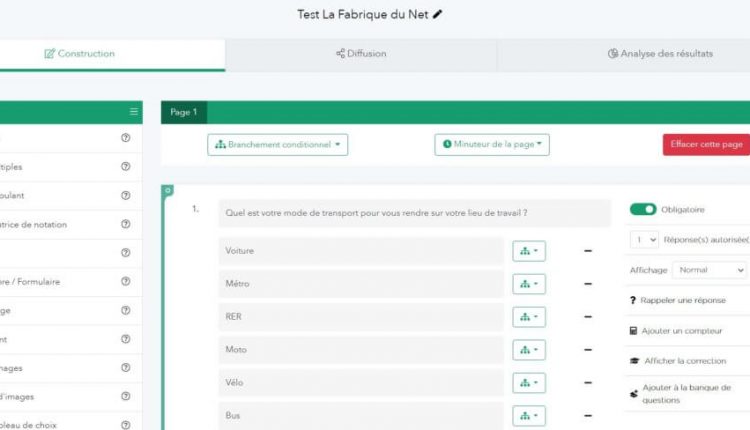Edit the Vélo answer field

coord(361,383)
